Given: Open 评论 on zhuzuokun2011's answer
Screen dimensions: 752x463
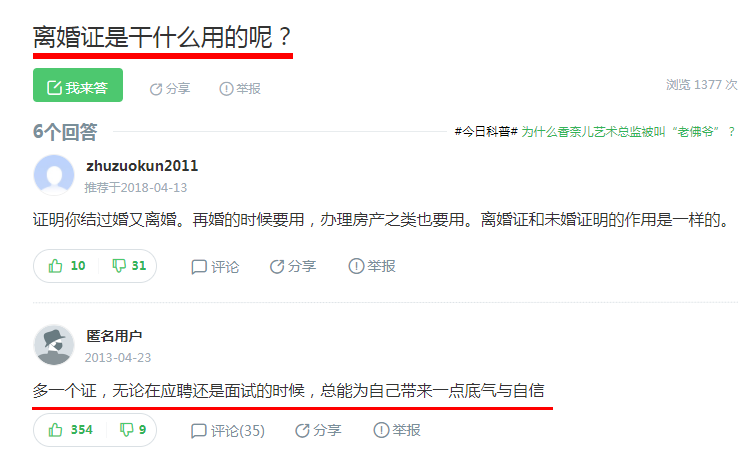Looking at the screenshot, I should tap(215, 267).
